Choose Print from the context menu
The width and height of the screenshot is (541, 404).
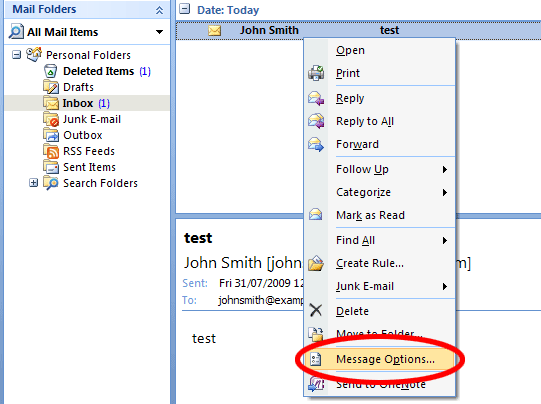[x=380, y=73]
